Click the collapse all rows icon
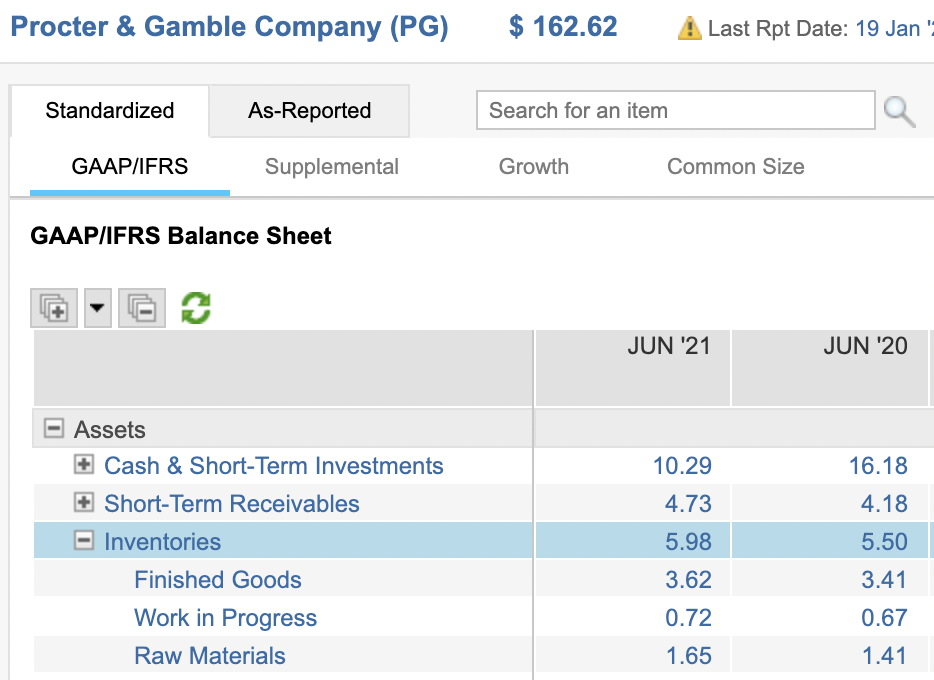 (141, 308)
